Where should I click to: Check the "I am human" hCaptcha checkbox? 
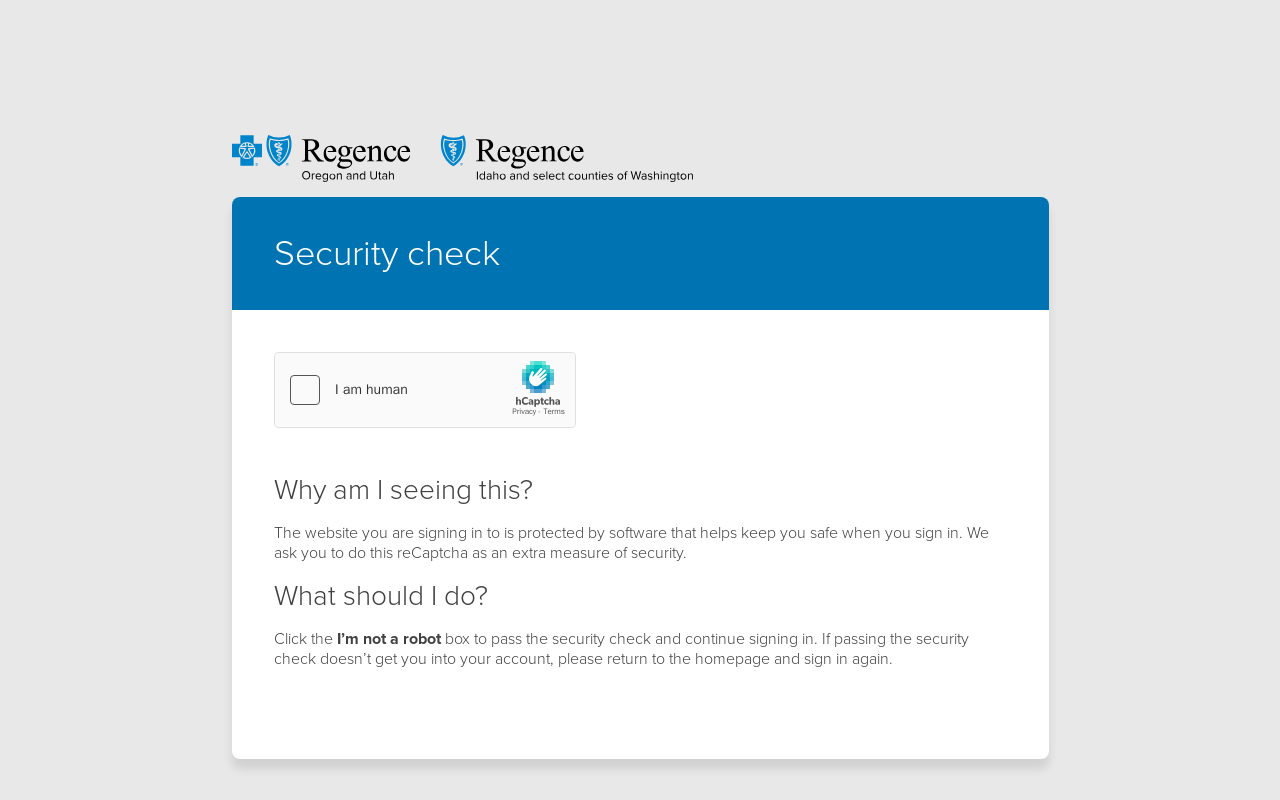[305, 390]
